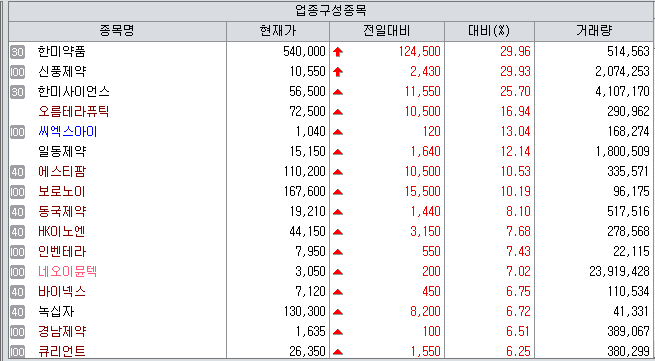The height and width of the screenshot is (361, 655).
Task: Click the change value 8,200
Action: click(425, 312)
